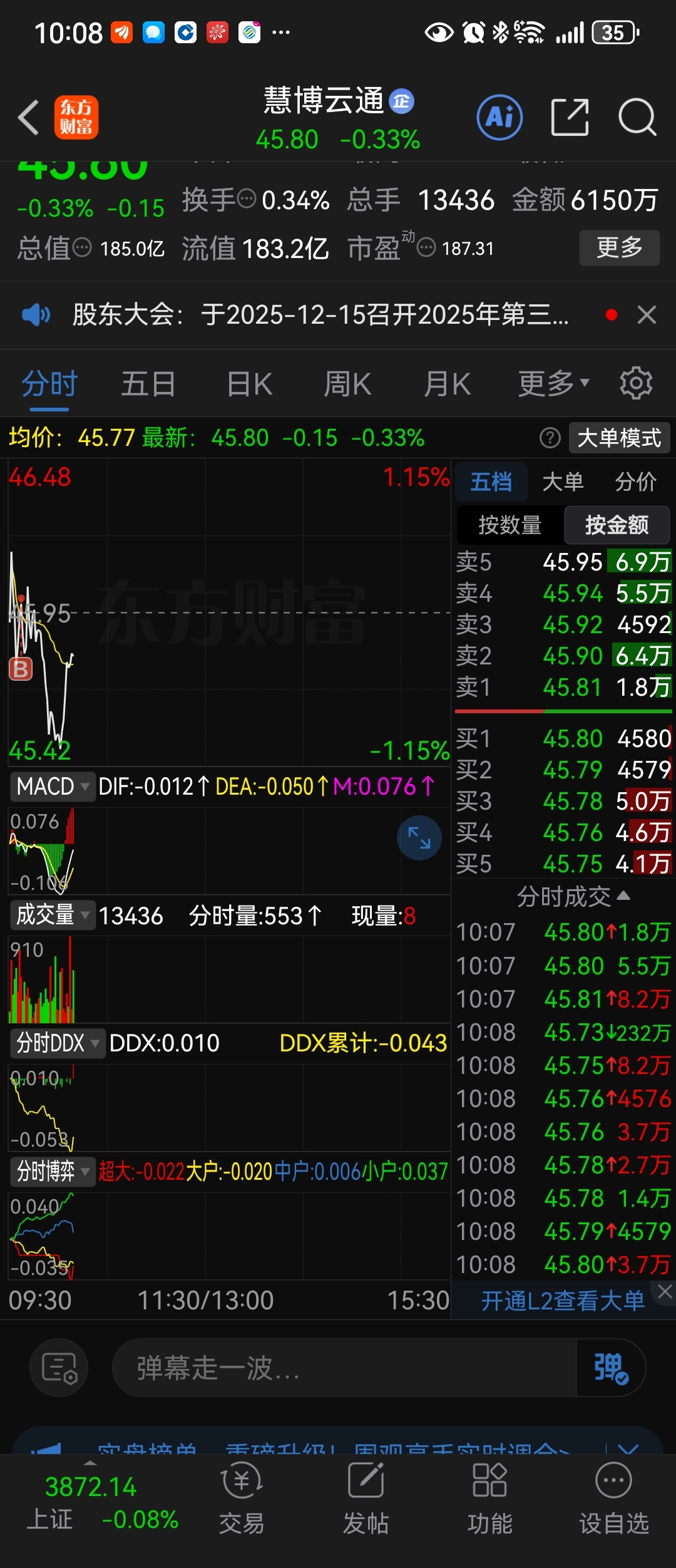Open the MACD indicator dropdown
This screenshot has width=676, height=1568.
point(52,787)
